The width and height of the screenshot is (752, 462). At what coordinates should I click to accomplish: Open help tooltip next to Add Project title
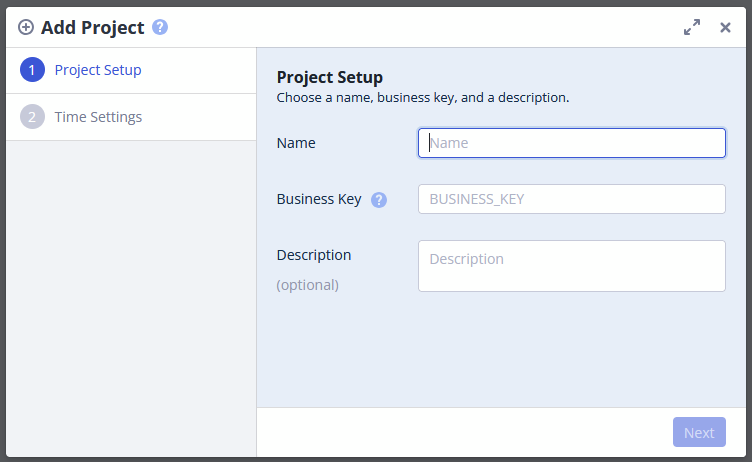(160, 27)
